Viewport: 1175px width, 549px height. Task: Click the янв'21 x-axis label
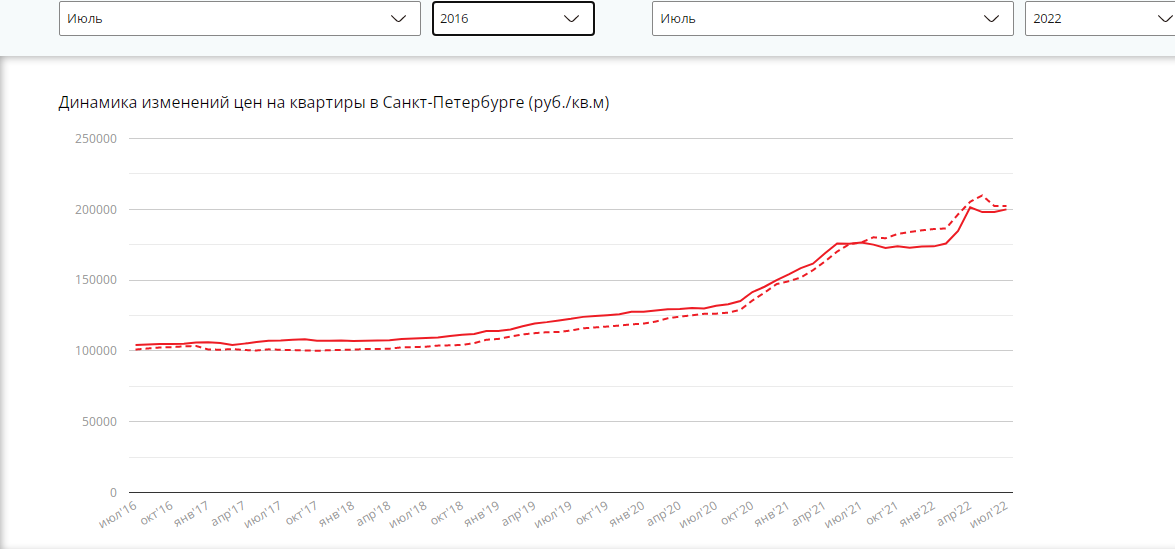(x=773, y=516)
